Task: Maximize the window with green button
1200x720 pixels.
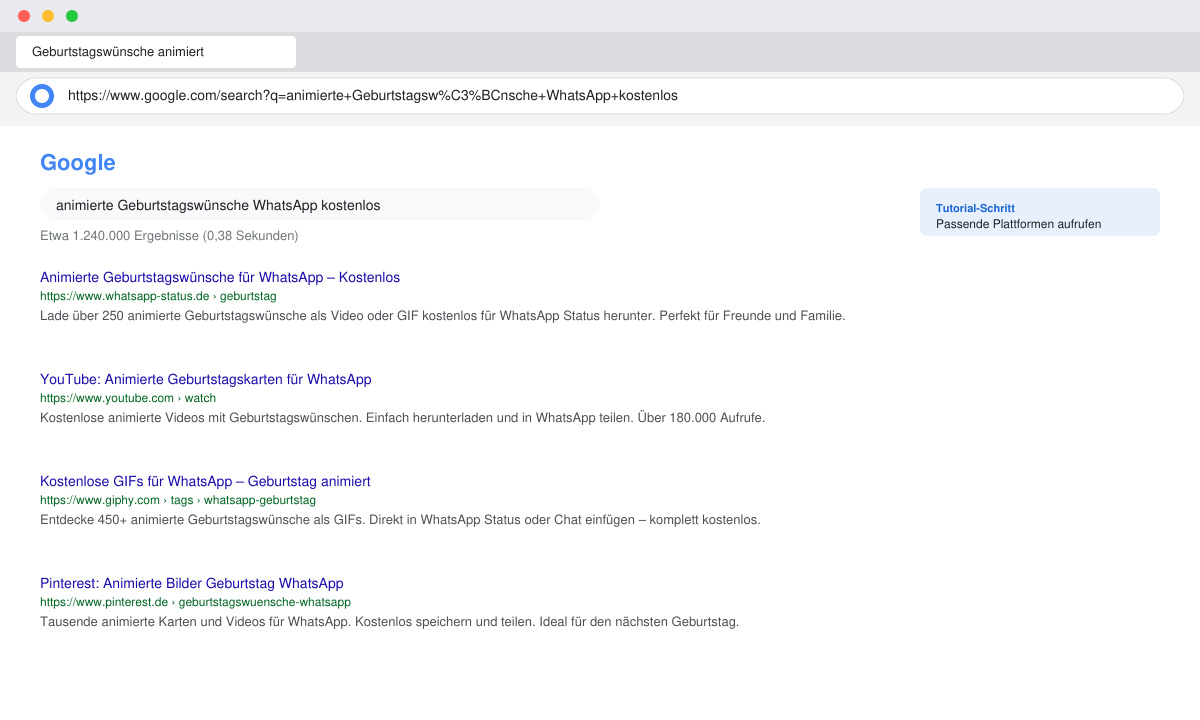Action: coord(72,16)
